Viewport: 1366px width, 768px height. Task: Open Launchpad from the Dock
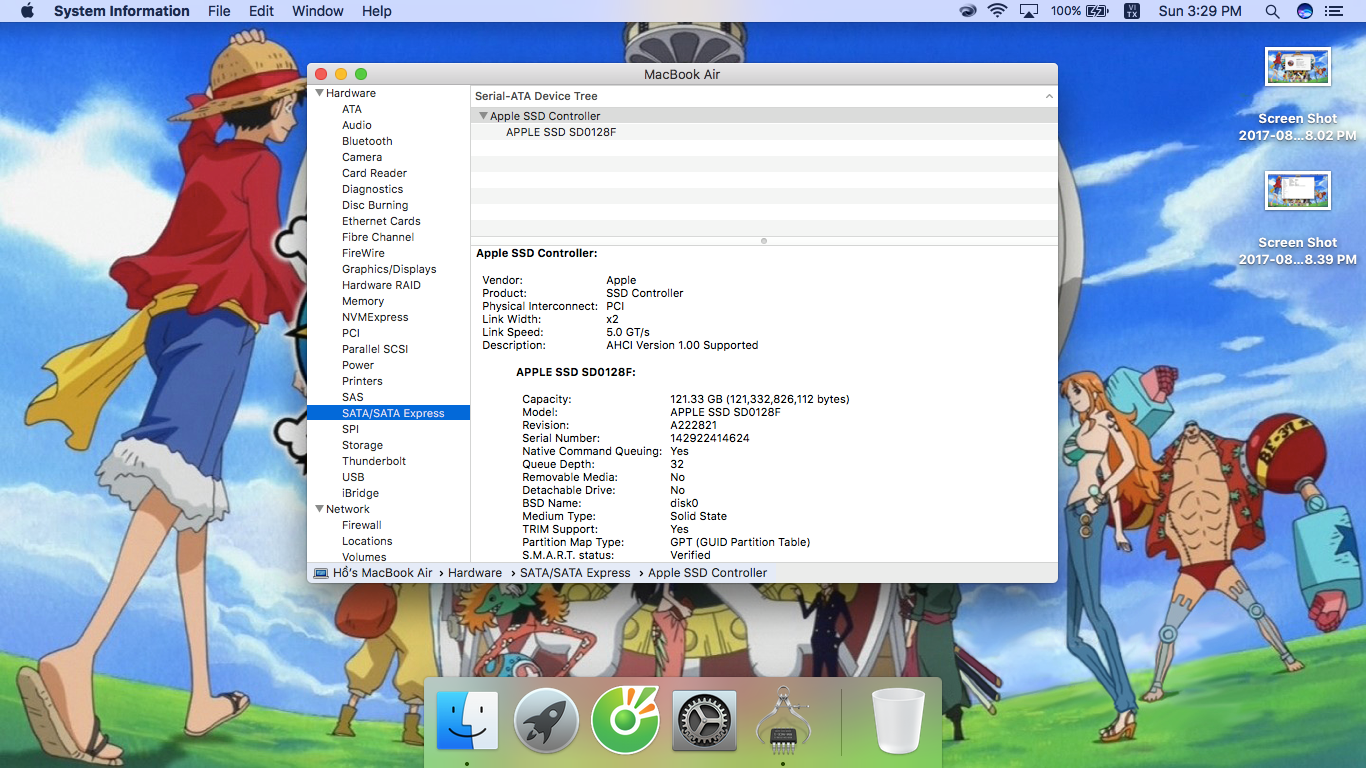tap(546, 720)
